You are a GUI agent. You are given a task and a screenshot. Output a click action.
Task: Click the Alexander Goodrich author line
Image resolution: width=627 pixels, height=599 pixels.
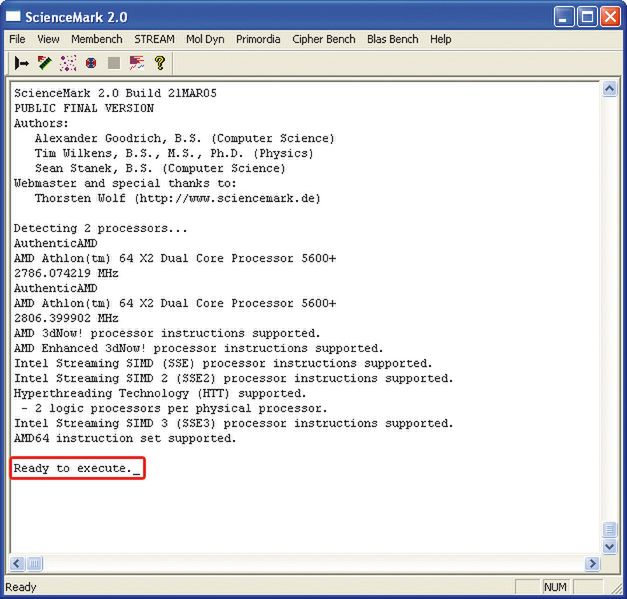click(x=184, y=138)
